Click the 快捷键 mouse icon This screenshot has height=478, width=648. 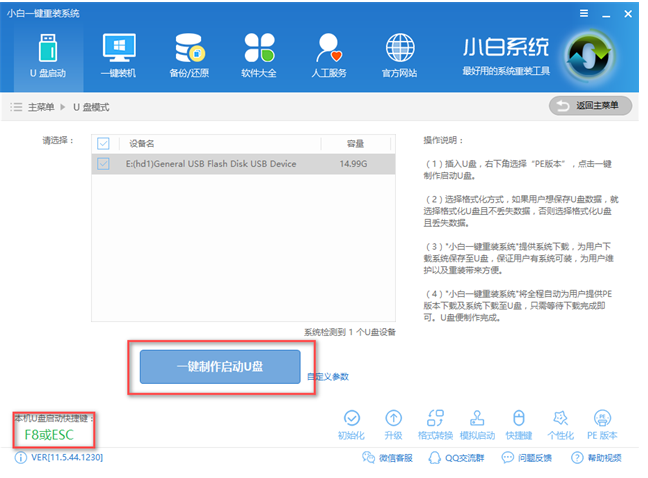pyautogui.click(x=519, y=425)
